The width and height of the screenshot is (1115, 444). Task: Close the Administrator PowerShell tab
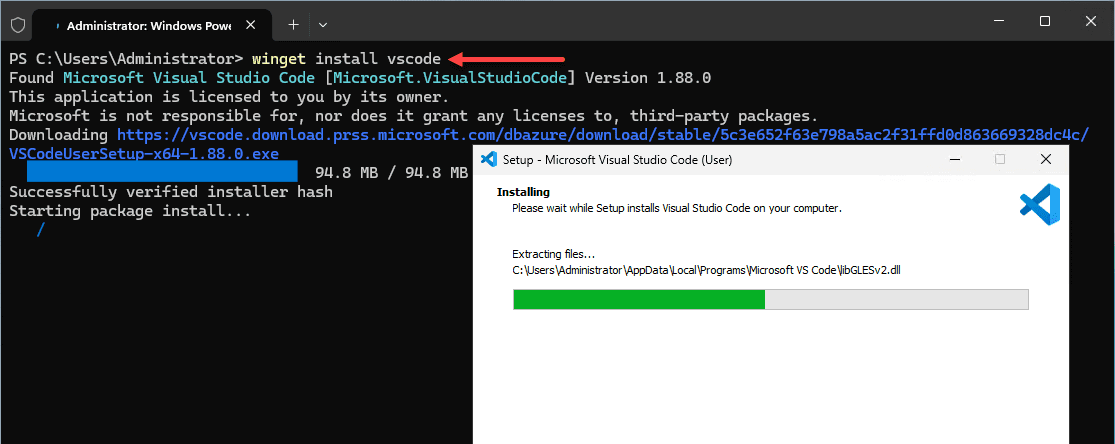tap(250, 25)
